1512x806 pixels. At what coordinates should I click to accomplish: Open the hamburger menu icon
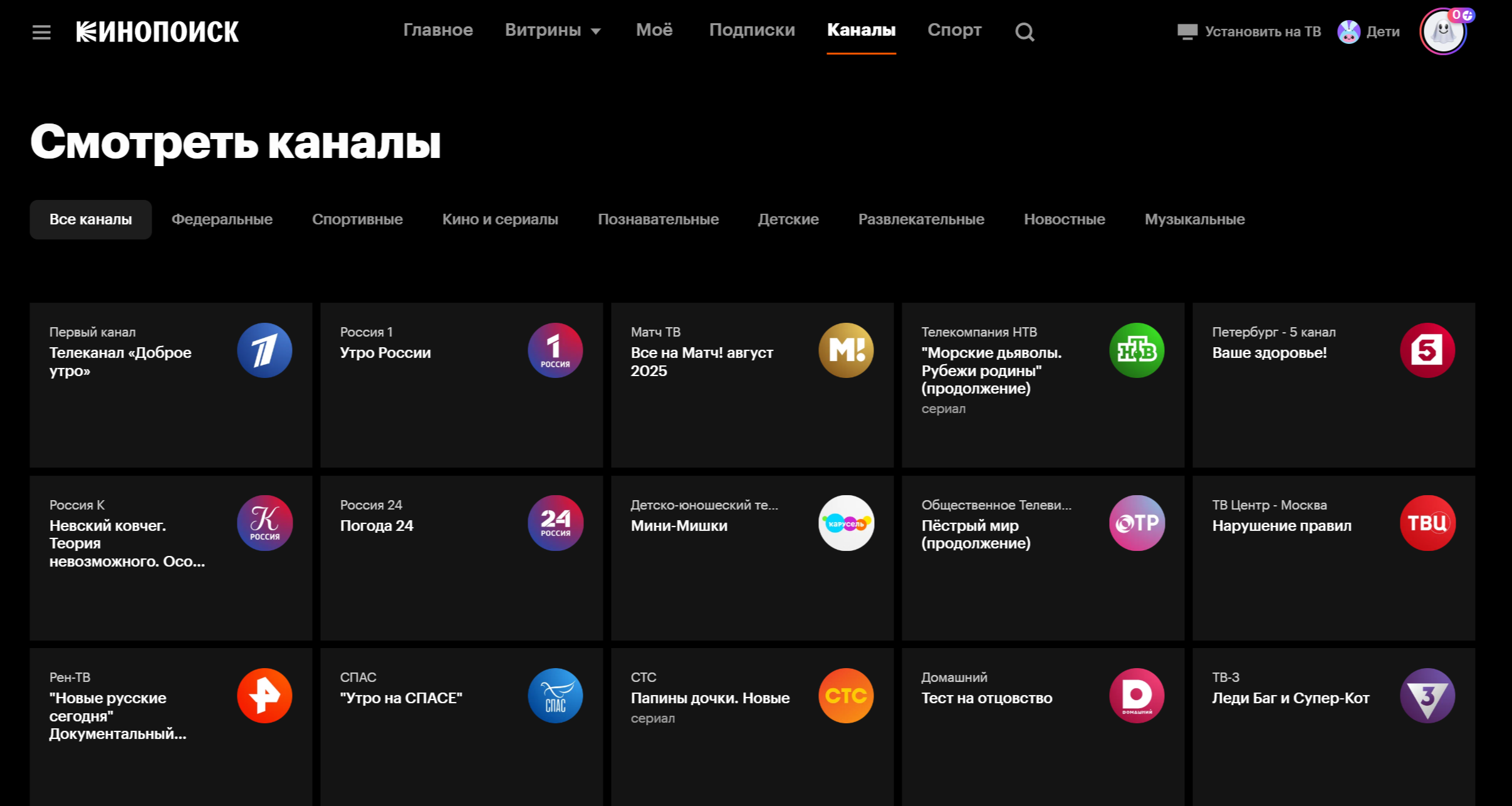point(41,32)
